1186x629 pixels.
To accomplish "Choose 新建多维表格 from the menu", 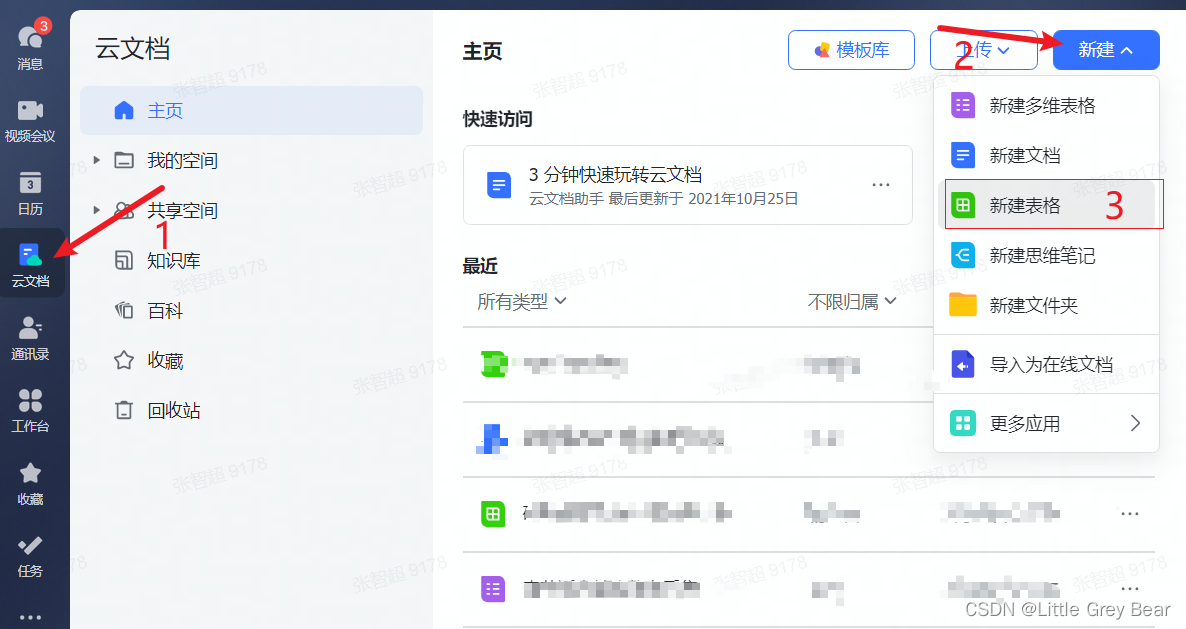I will [x=1046, y=106].
